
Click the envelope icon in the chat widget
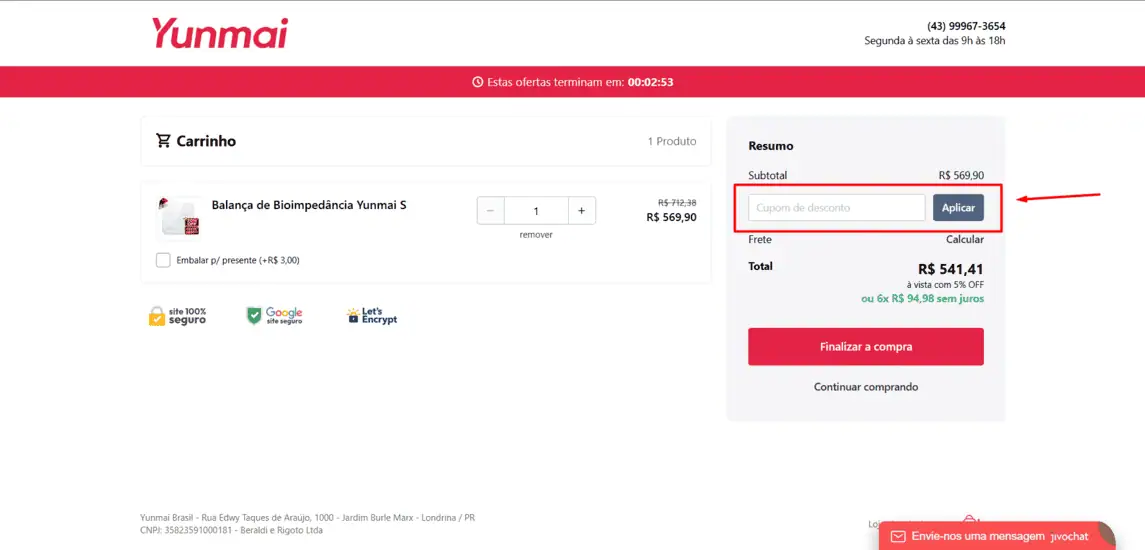[x=899, y=536]
